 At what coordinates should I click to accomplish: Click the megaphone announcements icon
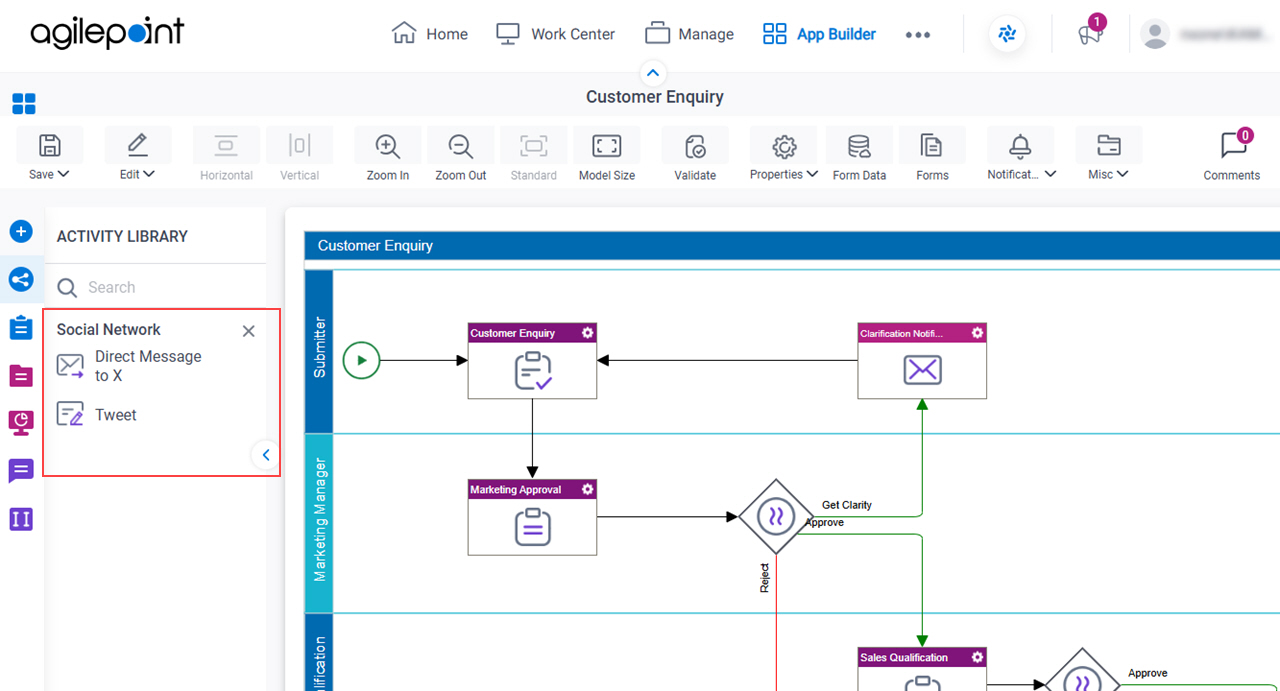1089,34
